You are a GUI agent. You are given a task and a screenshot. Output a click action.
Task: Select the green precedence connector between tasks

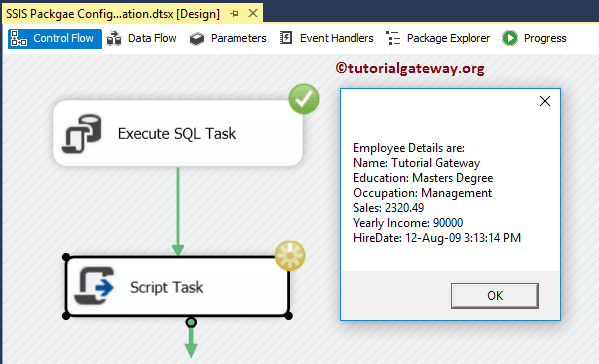tap(178, 211)
